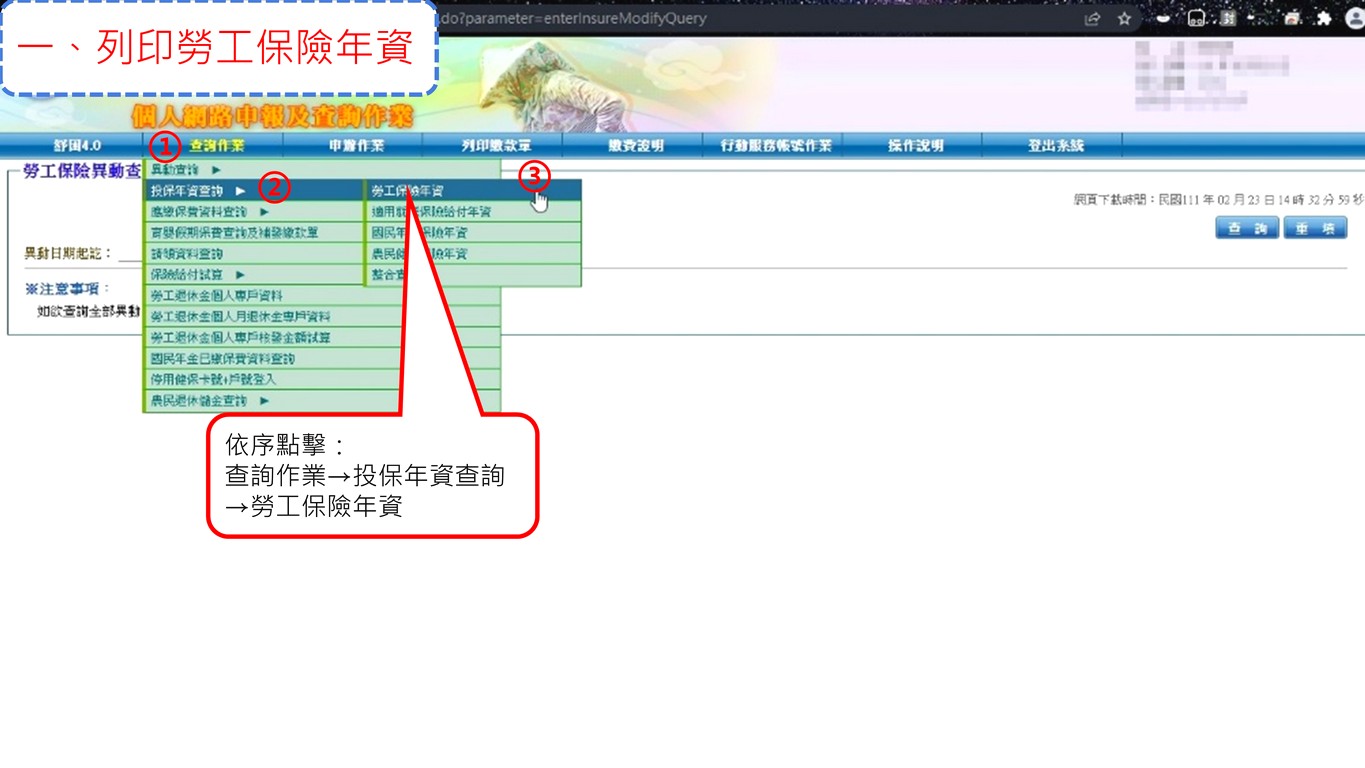Image resolution: width=1365 pixels, height=768 pixels.
Task: Choose 勞工退休金個人專戶資料 menu item
Action: tap(322, 296)
